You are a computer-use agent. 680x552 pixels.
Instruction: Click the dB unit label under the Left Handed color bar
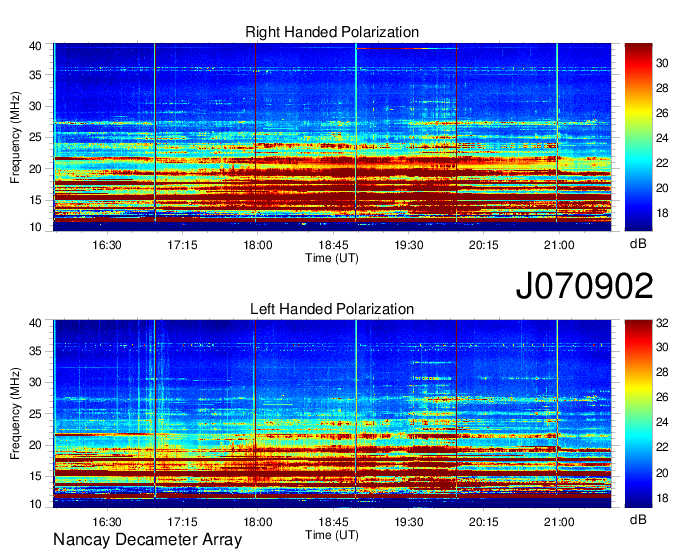[638, 519]
